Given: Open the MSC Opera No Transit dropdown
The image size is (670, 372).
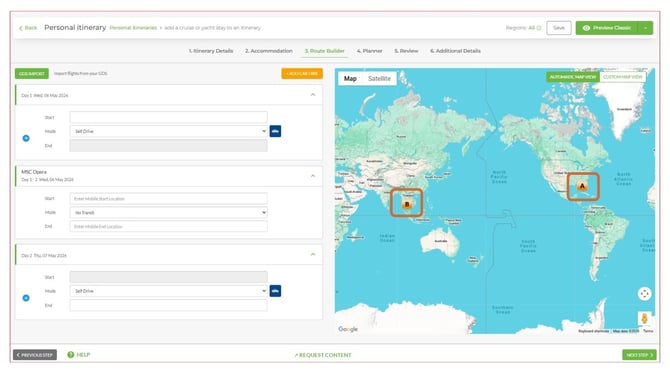Looking at the screenshot, I should [168, 212].
